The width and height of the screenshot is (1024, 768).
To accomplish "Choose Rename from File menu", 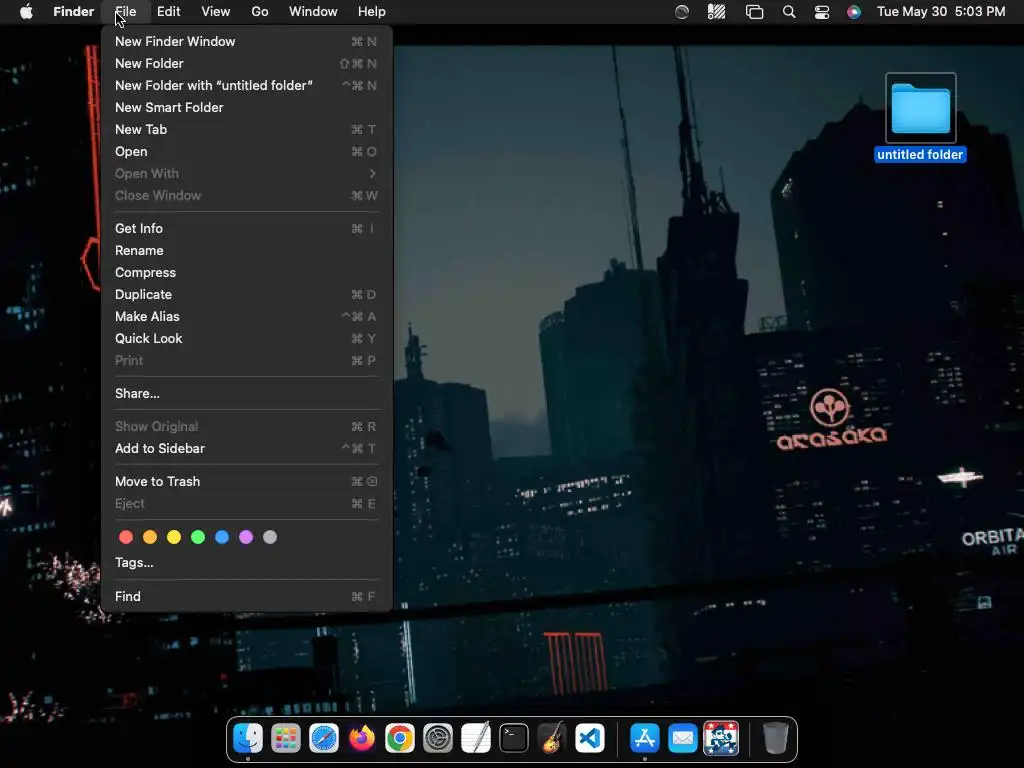I will [x=247, y=250].
